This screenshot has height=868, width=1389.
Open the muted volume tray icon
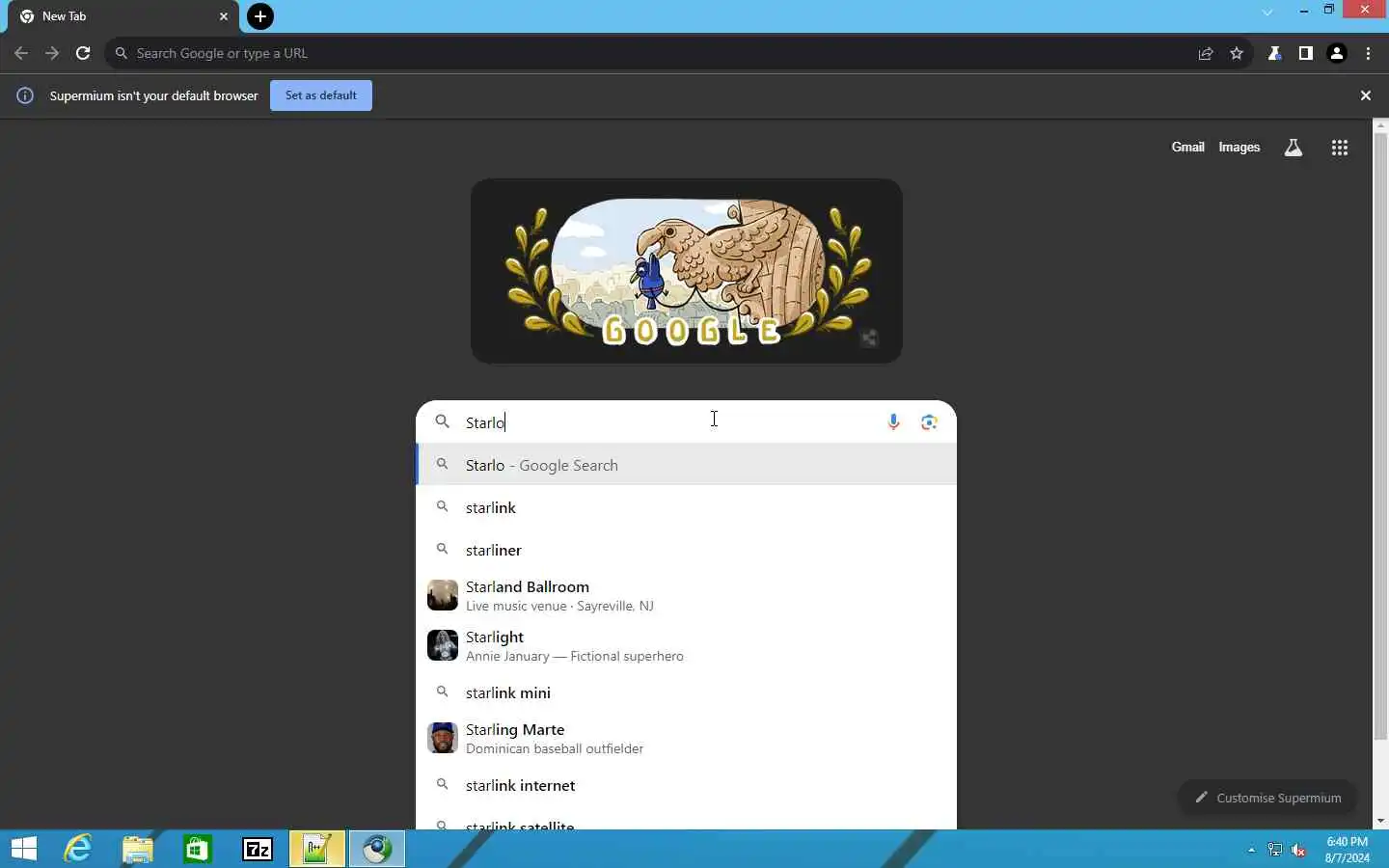tap(1299, 850)
